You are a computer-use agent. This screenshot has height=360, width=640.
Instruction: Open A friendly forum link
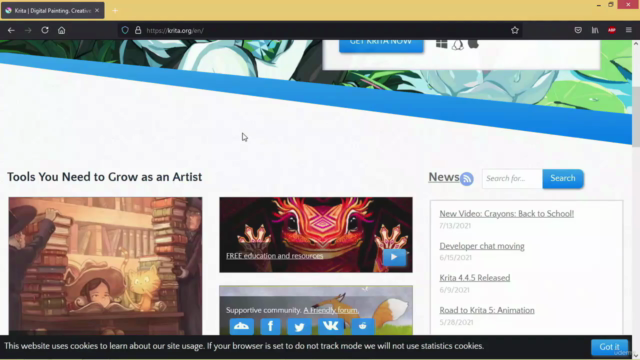(331, 310)
